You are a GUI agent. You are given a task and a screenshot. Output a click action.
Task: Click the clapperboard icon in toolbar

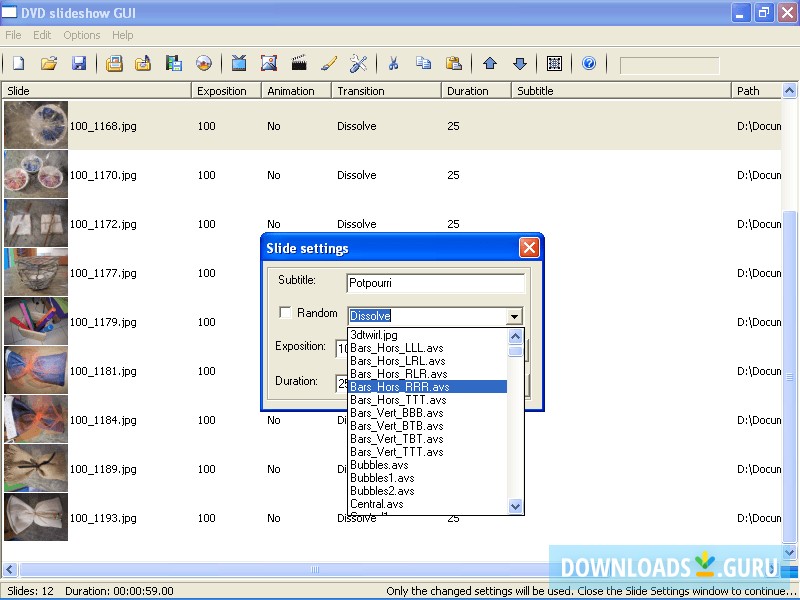tap(298, 64)
